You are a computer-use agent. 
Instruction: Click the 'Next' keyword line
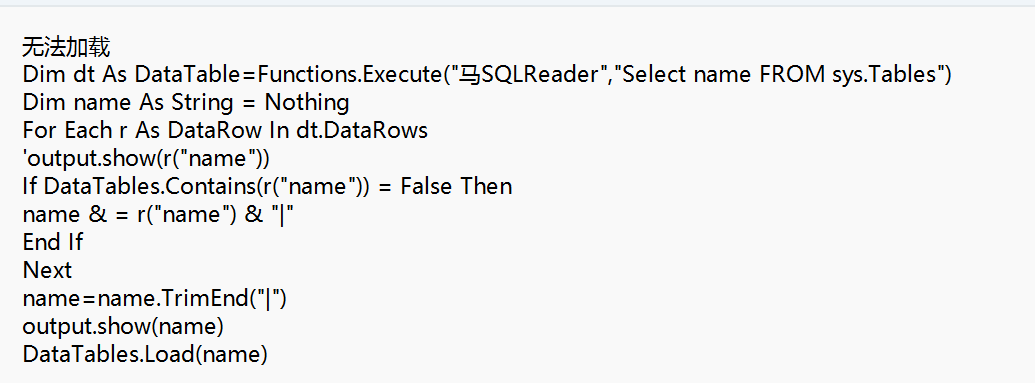(48, 271)
